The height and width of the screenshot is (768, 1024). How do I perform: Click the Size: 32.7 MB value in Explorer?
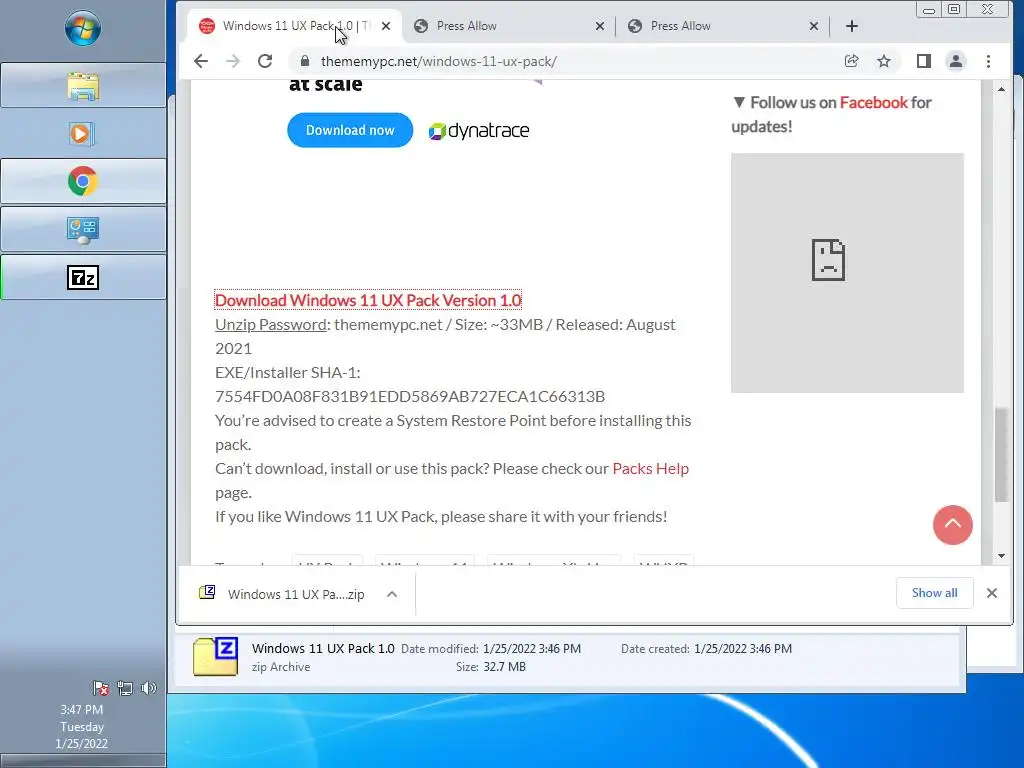(504, 667)
